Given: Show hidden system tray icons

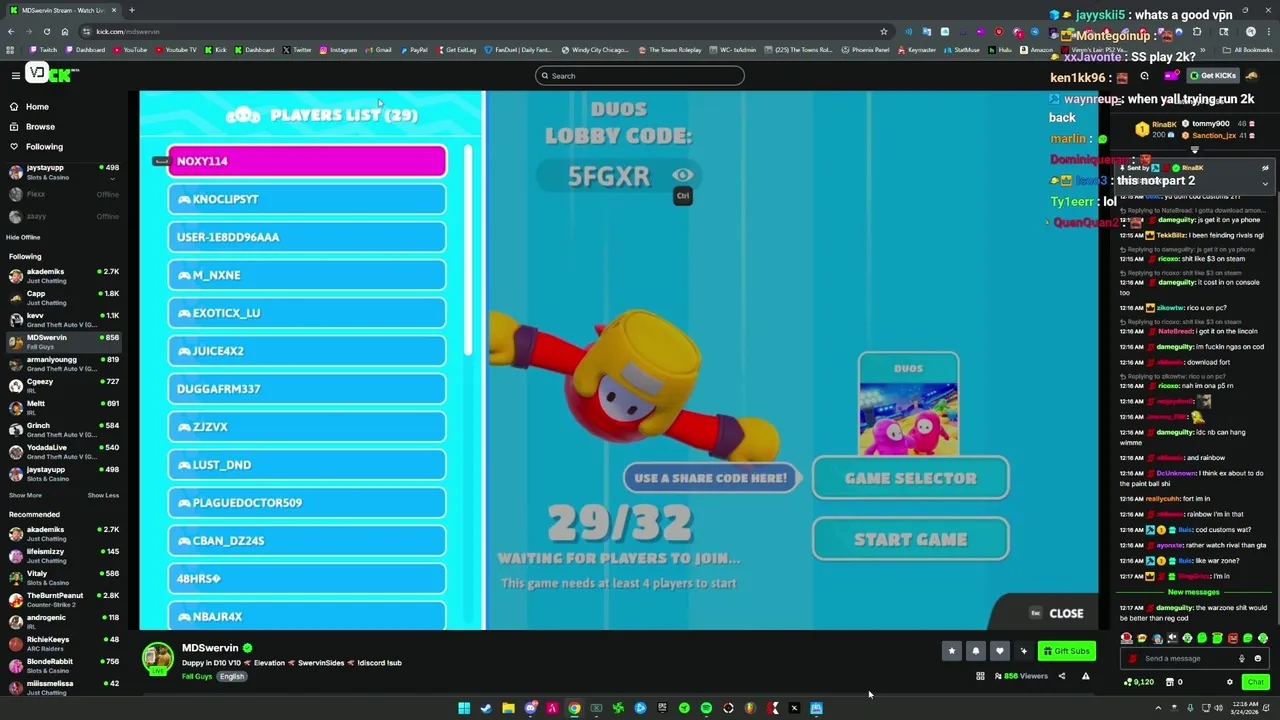Looking at the screenshot, I should [x=1158, y=709].
